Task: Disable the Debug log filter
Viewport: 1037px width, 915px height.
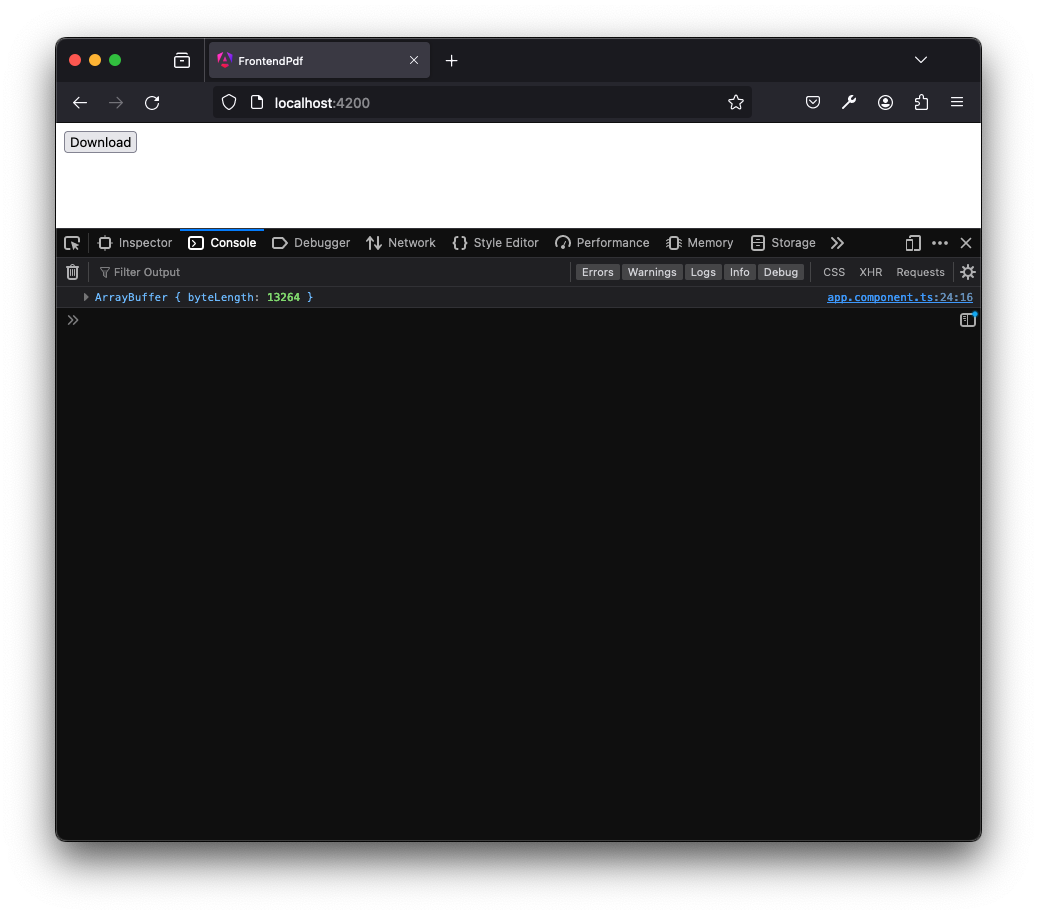Action: pos(781,271)
